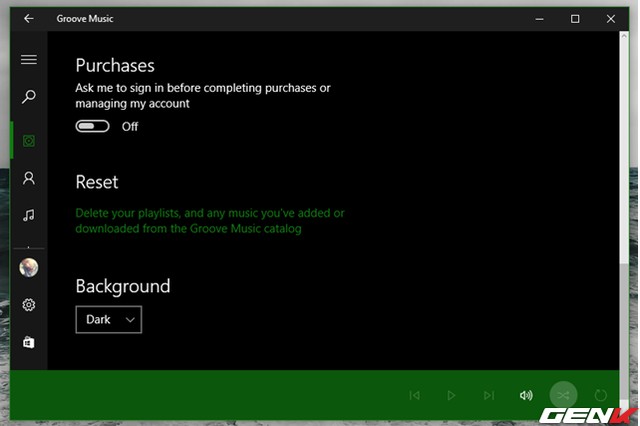
Task: Click the Groove Music title text
Action: [x=85, y=19]
